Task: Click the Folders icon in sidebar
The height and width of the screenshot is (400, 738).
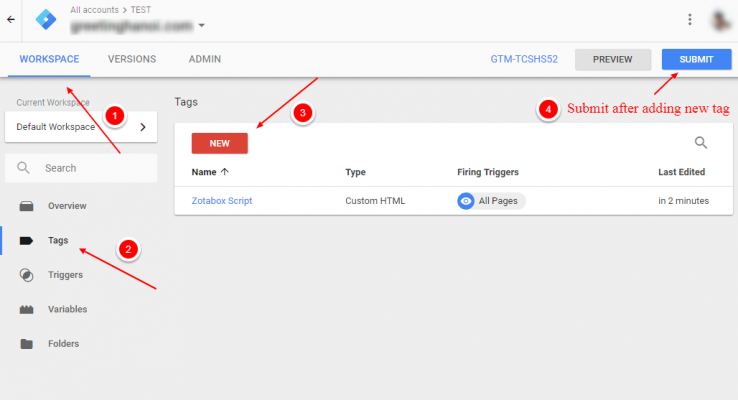Action: tap(27, 344)
